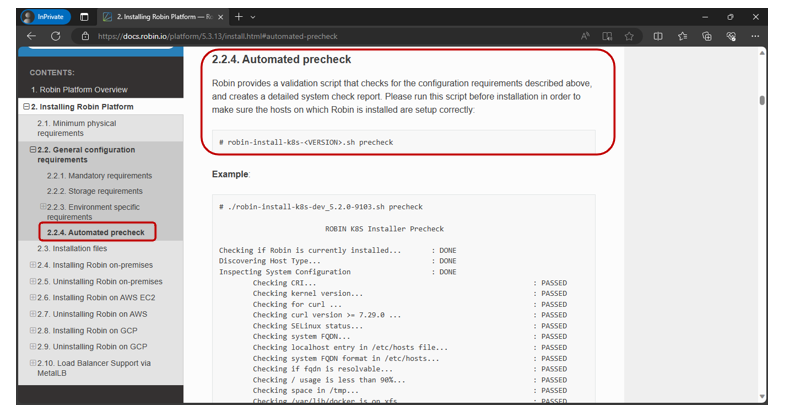This screenshot has width=786, height=417.
Task: Open 2.2.2. Storage requirements
Action: [x=95, y=191]
